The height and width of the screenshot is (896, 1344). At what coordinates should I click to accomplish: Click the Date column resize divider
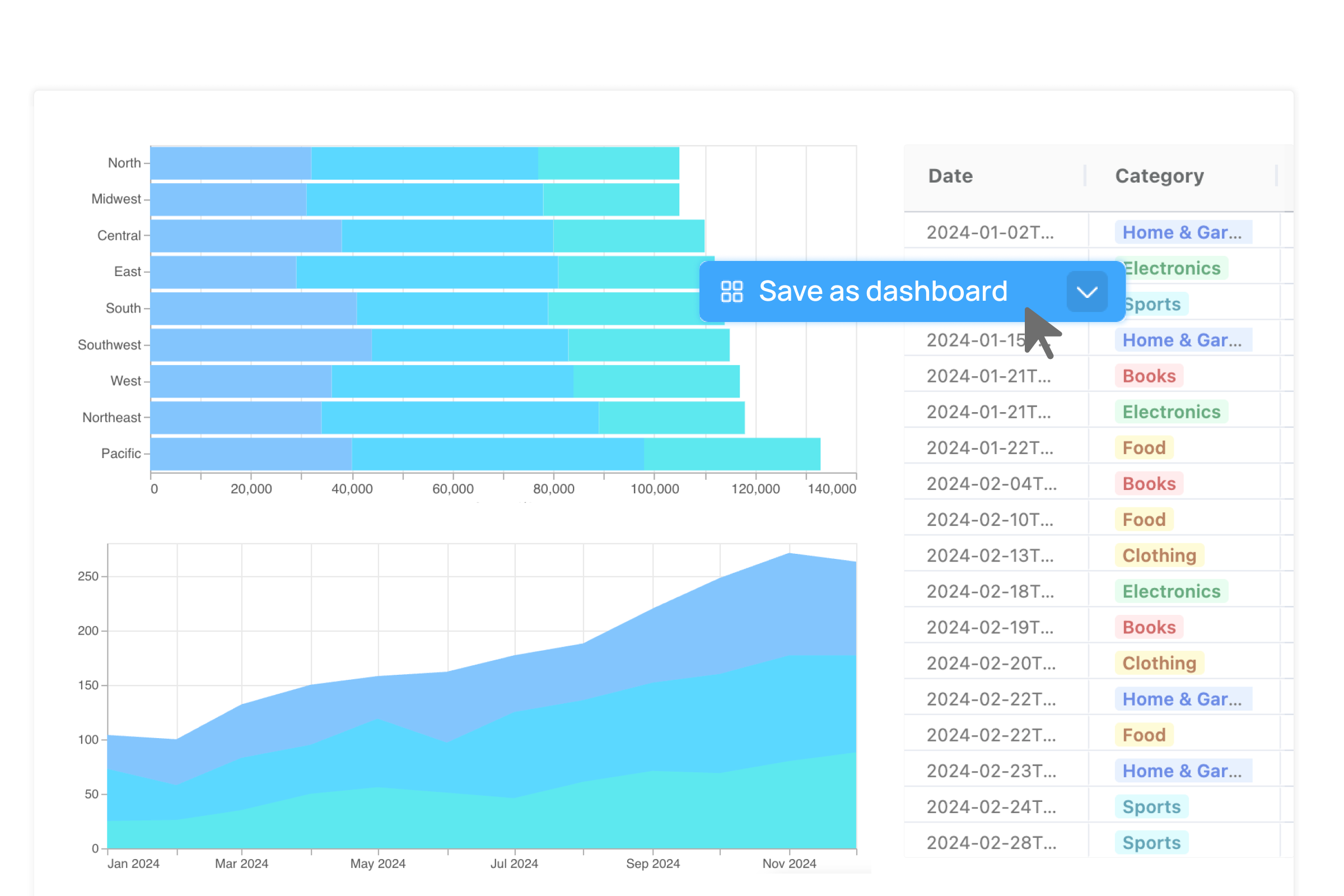[1085, 176]
